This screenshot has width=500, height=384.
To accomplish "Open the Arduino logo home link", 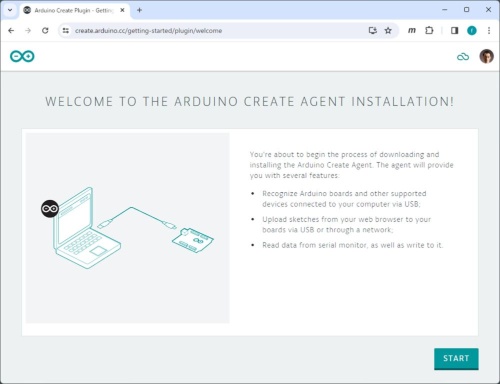I will 22,56.
